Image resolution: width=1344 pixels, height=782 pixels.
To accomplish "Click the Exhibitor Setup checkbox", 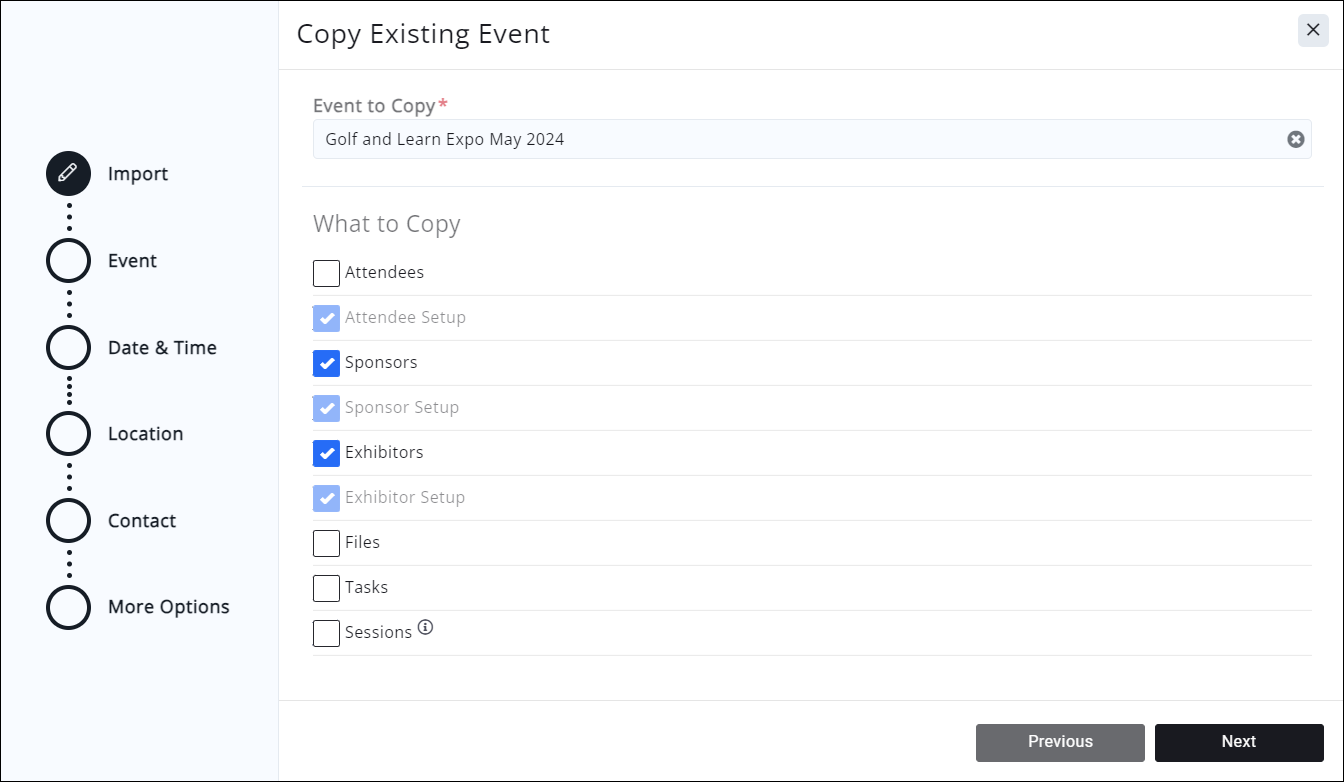I will 325,497.
